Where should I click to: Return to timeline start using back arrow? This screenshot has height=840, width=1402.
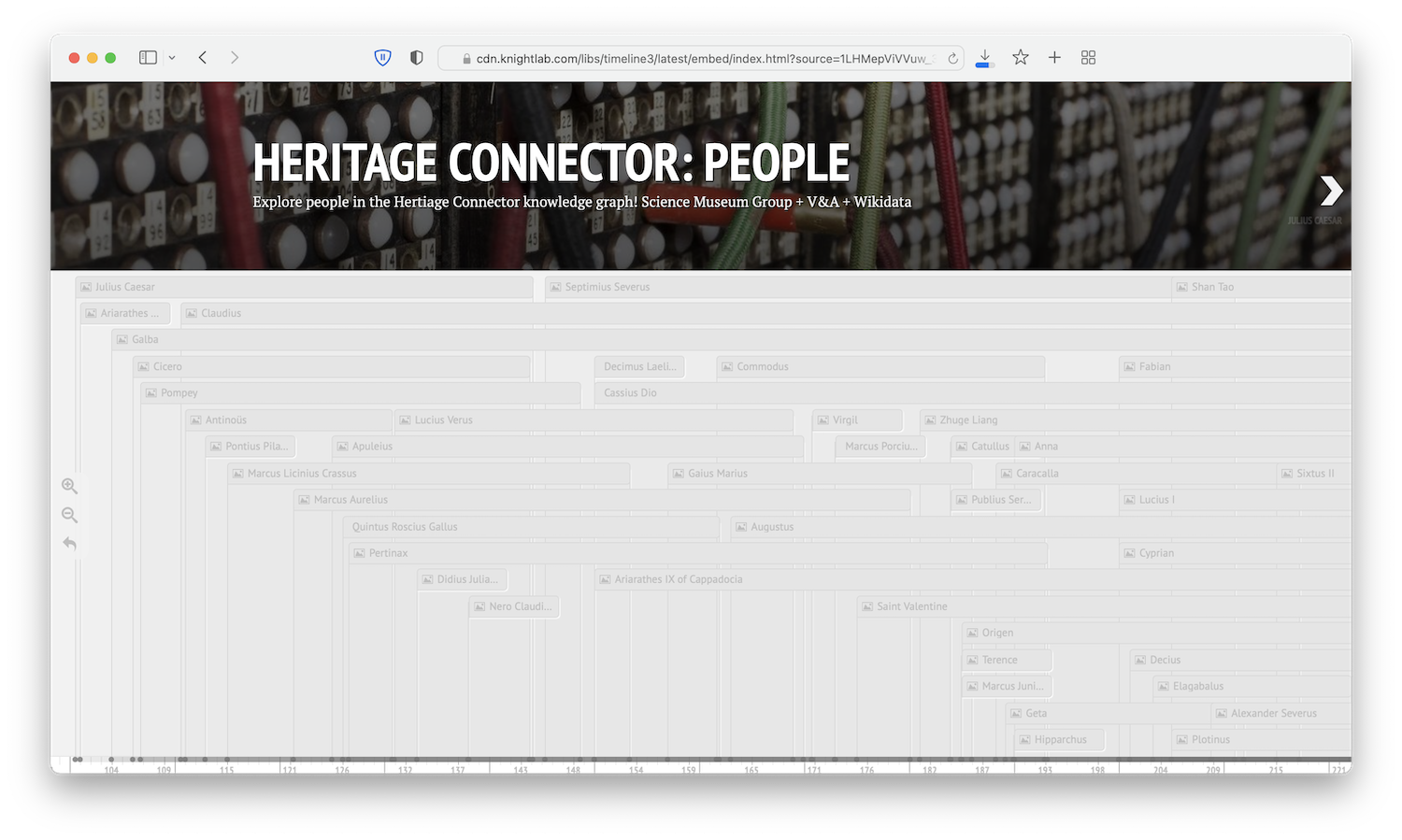pos(69,544)
